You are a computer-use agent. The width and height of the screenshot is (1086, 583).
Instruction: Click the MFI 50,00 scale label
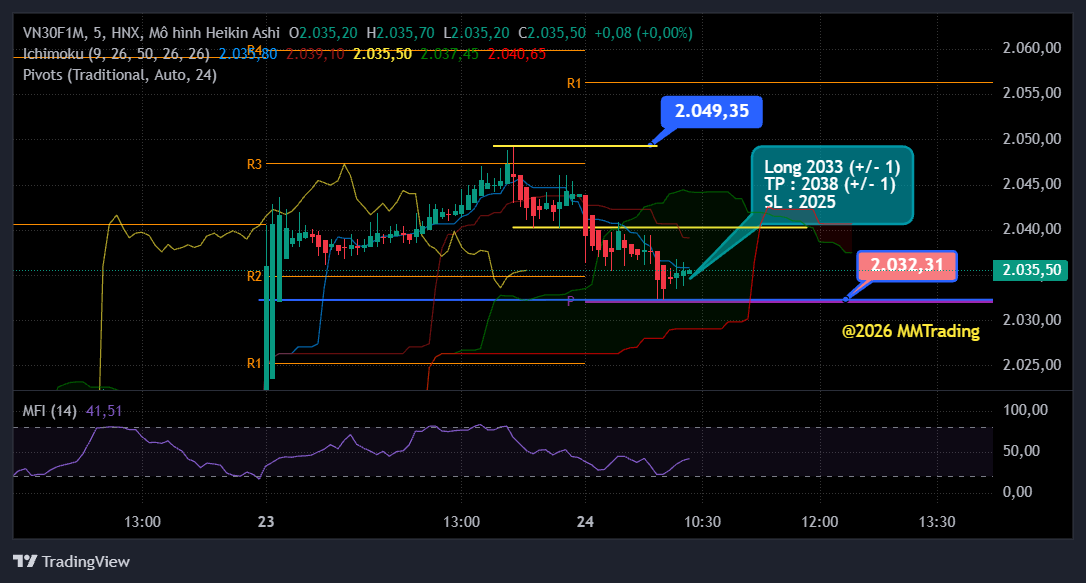[1021, 451]
